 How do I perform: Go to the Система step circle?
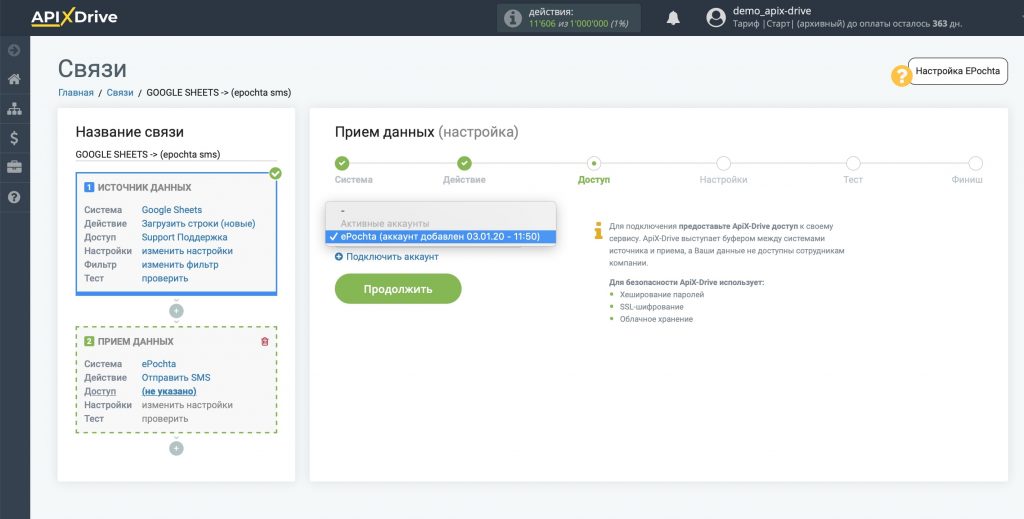tap(342, 163)
